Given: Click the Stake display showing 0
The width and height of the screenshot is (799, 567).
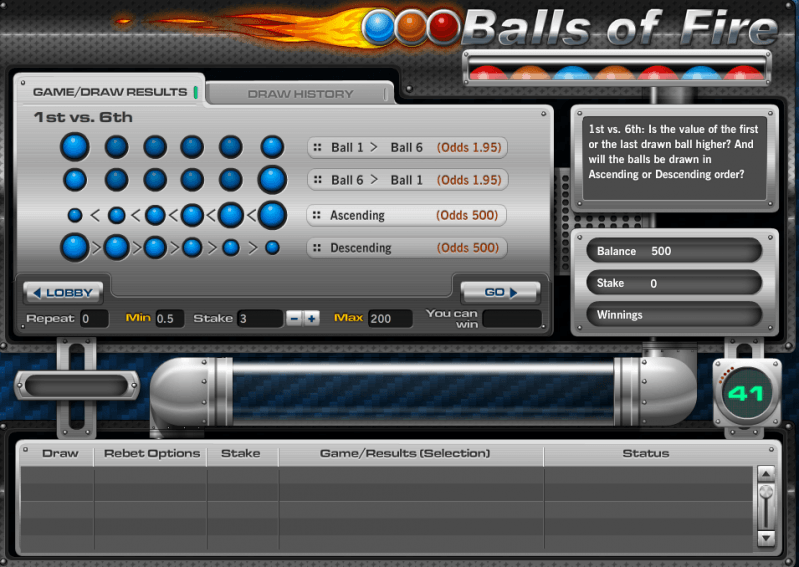Looking at the screenshot, I should click(x=674, y=283).
